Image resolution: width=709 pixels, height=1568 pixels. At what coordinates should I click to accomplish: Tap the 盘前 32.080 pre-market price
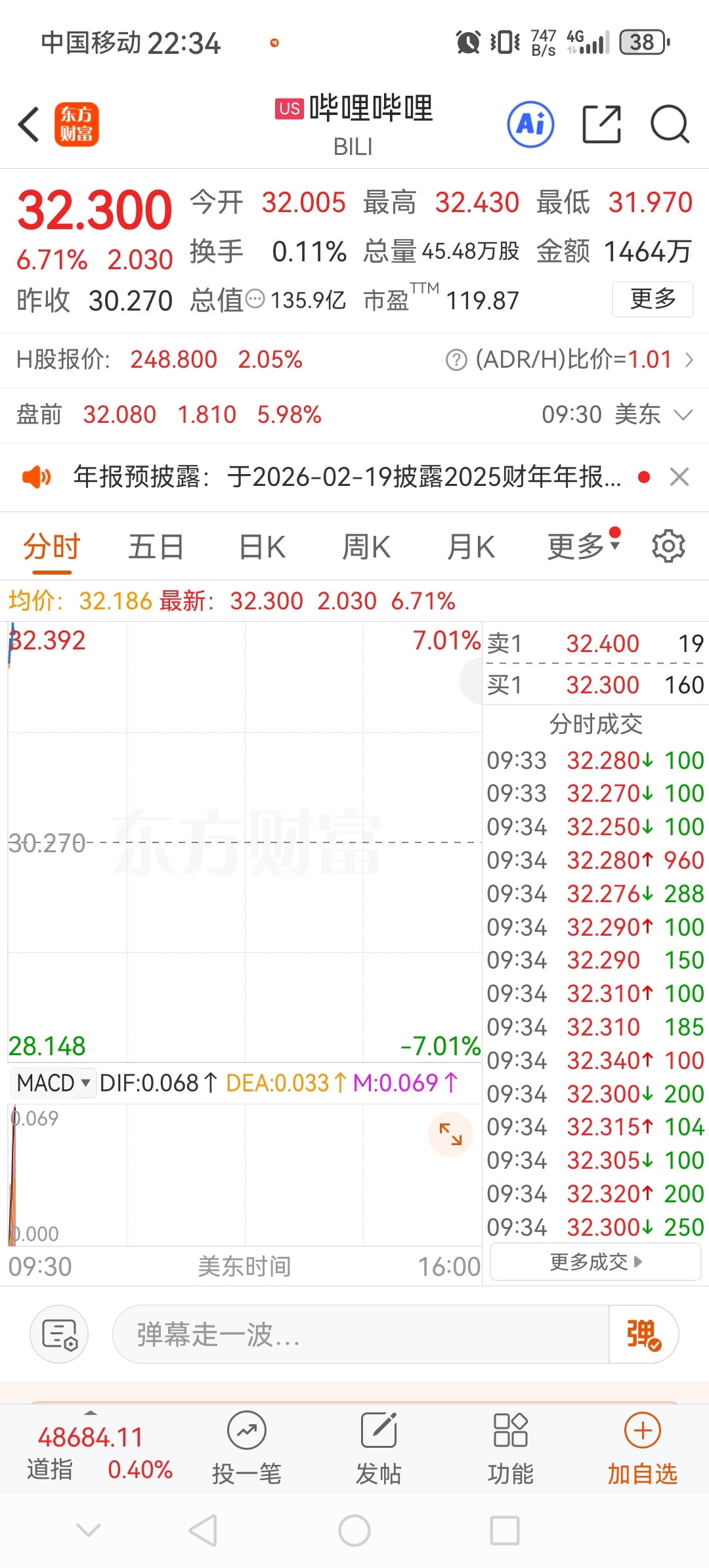tap(119, 414)
